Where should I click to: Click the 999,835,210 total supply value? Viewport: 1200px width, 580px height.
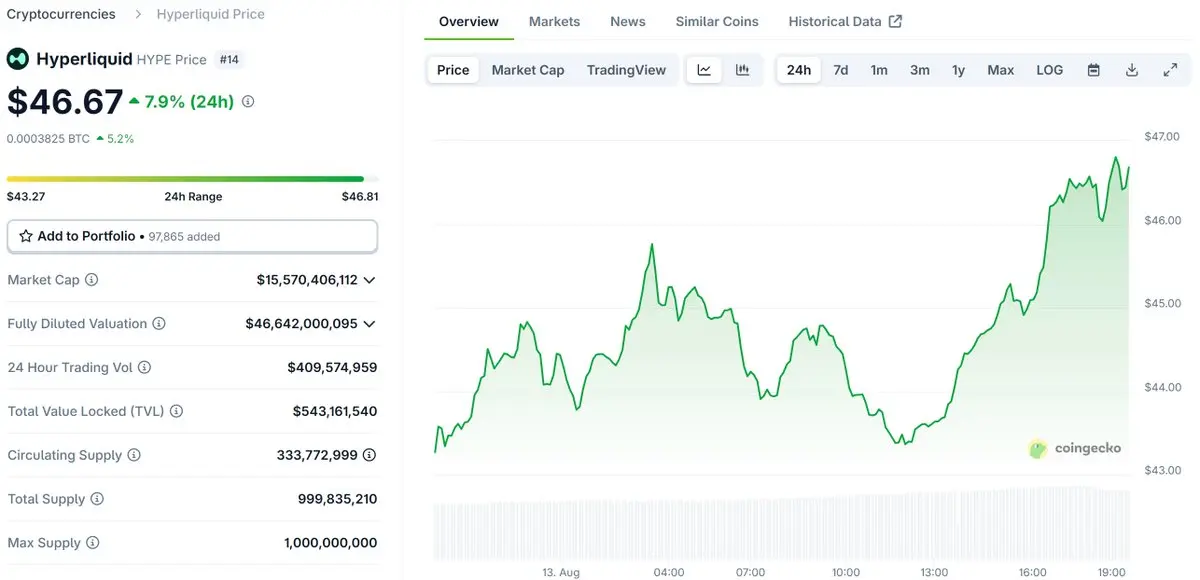tap(338, 499)
